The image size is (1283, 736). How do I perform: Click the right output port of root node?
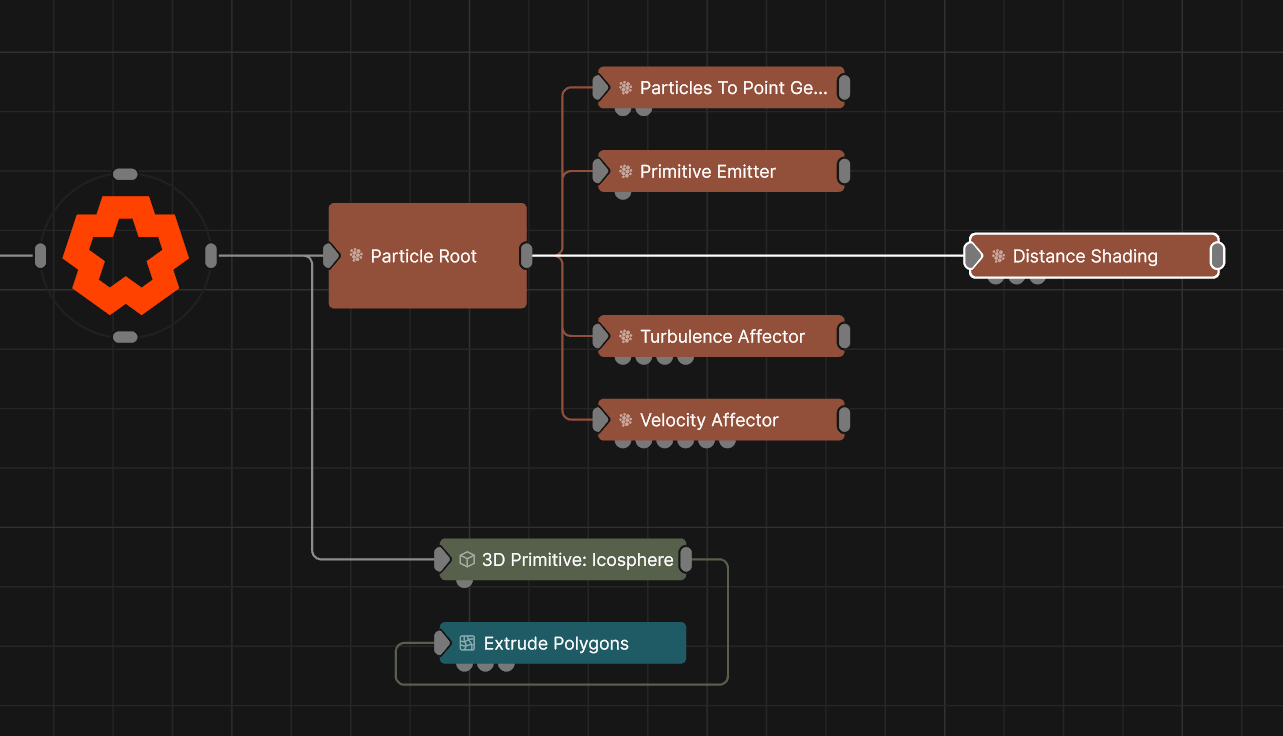211,256
